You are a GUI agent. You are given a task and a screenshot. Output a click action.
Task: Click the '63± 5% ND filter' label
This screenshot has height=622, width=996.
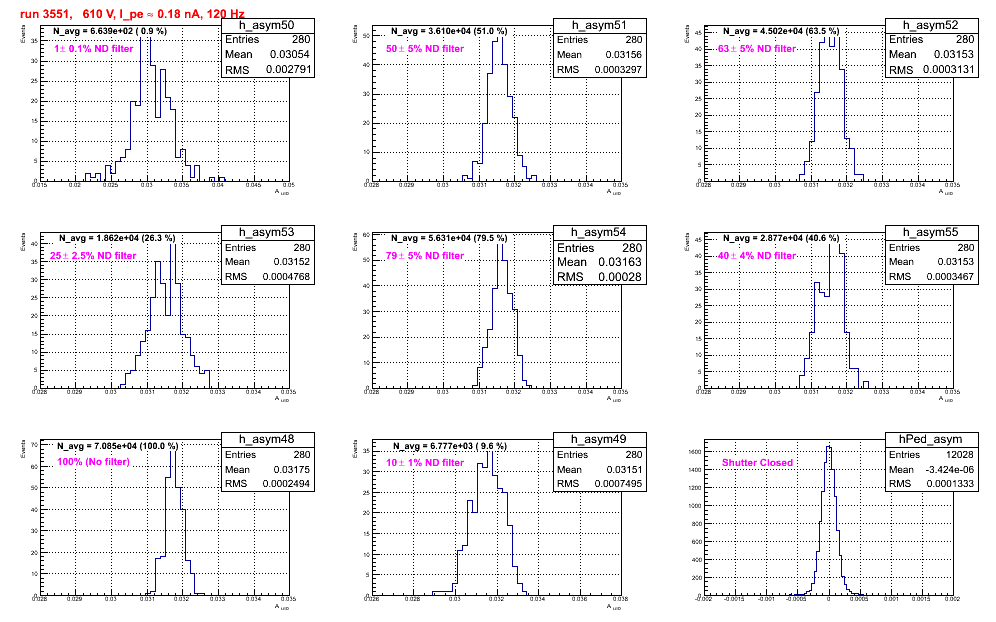tap(757, 49)
